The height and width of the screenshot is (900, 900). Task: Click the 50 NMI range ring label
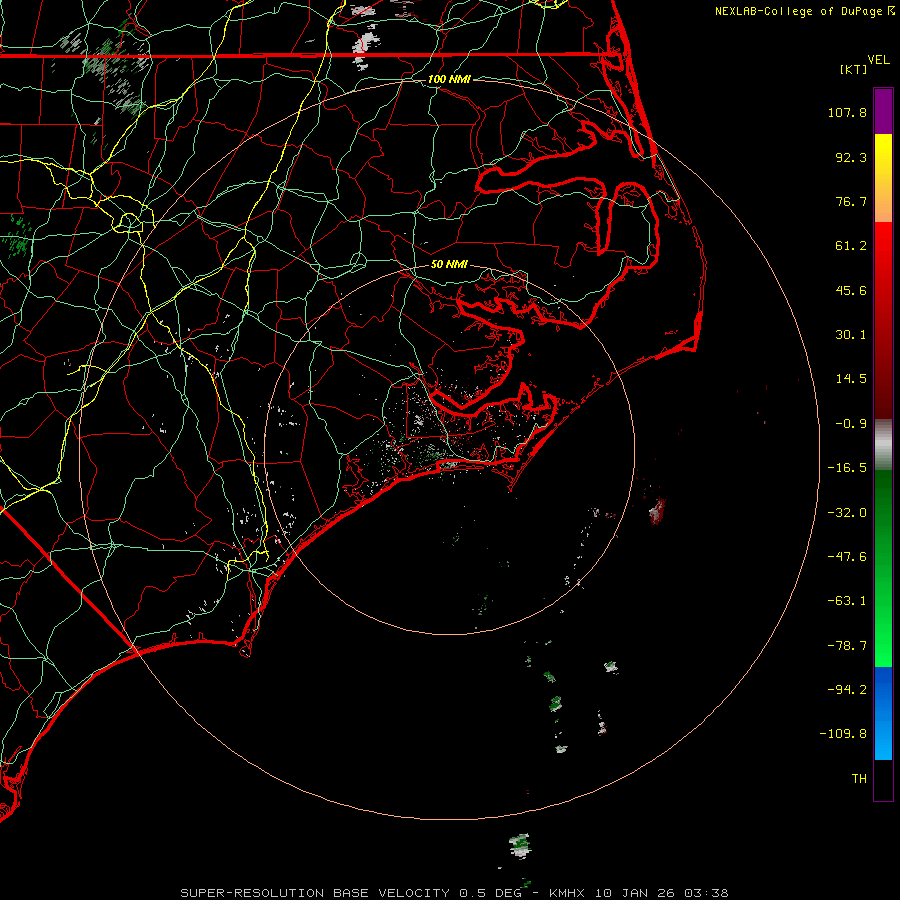point(448,265)
